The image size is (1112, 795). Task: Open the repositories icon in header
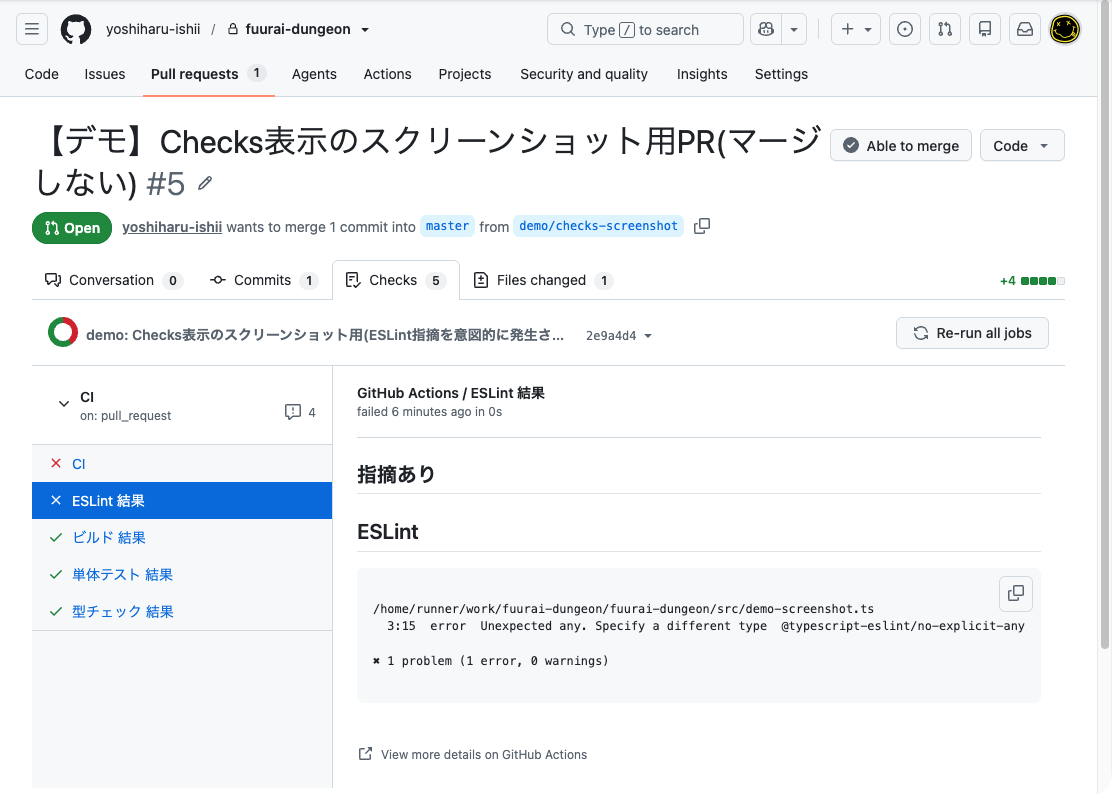tap(985, 29)
